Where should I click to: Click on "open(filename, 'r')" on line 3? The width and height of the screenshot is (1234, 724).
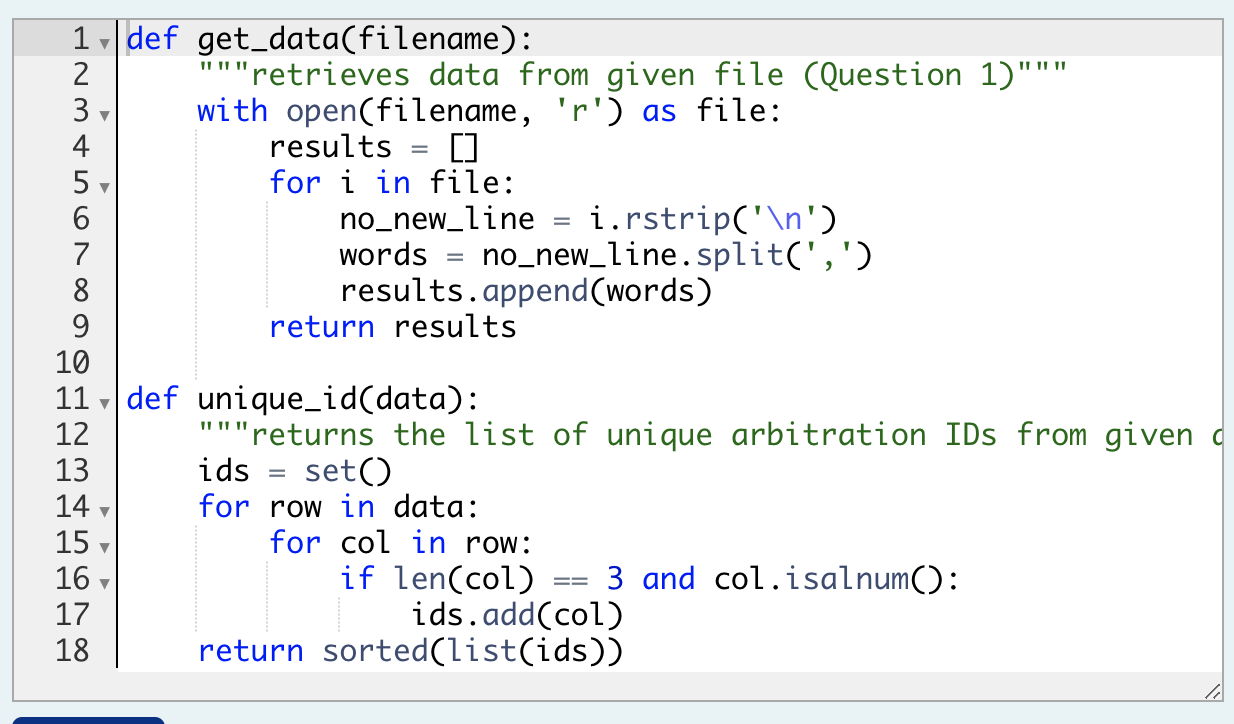pos(455,111)
